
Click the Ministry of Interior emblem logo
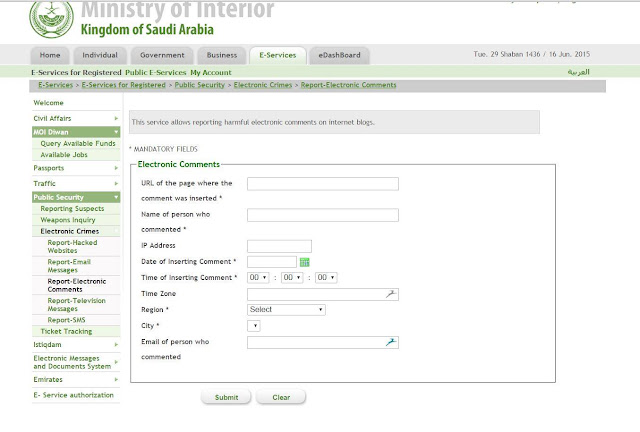pos(51,18)
